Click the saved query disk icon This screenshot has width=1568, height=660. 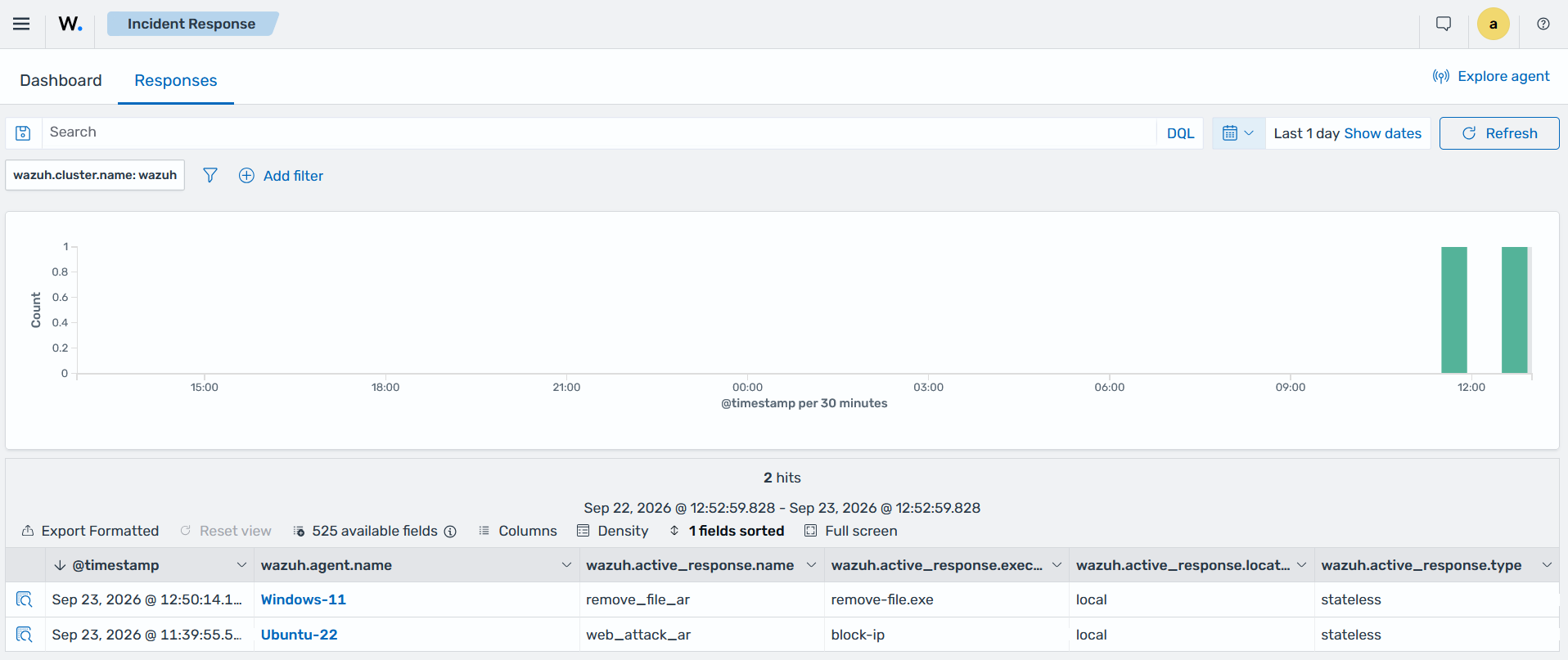[23, 133]
